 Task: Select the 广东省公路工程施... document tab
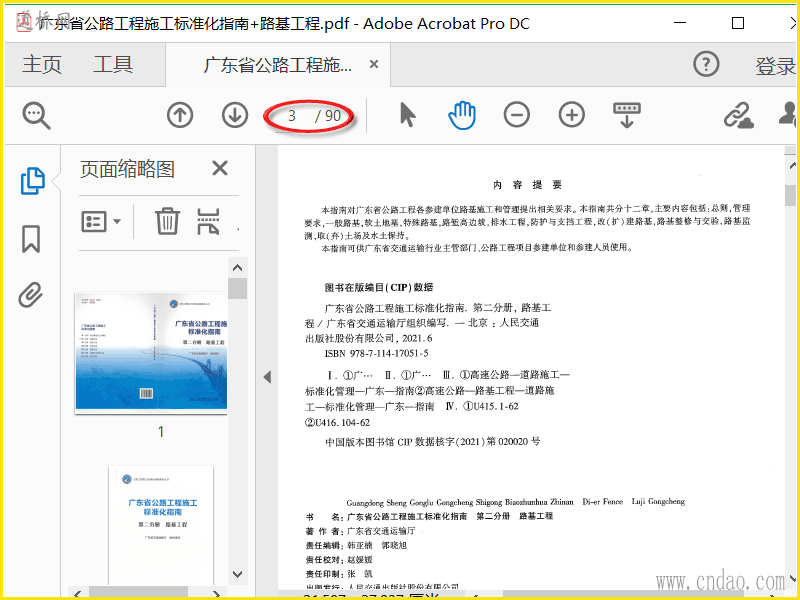[x=278, y=65]
